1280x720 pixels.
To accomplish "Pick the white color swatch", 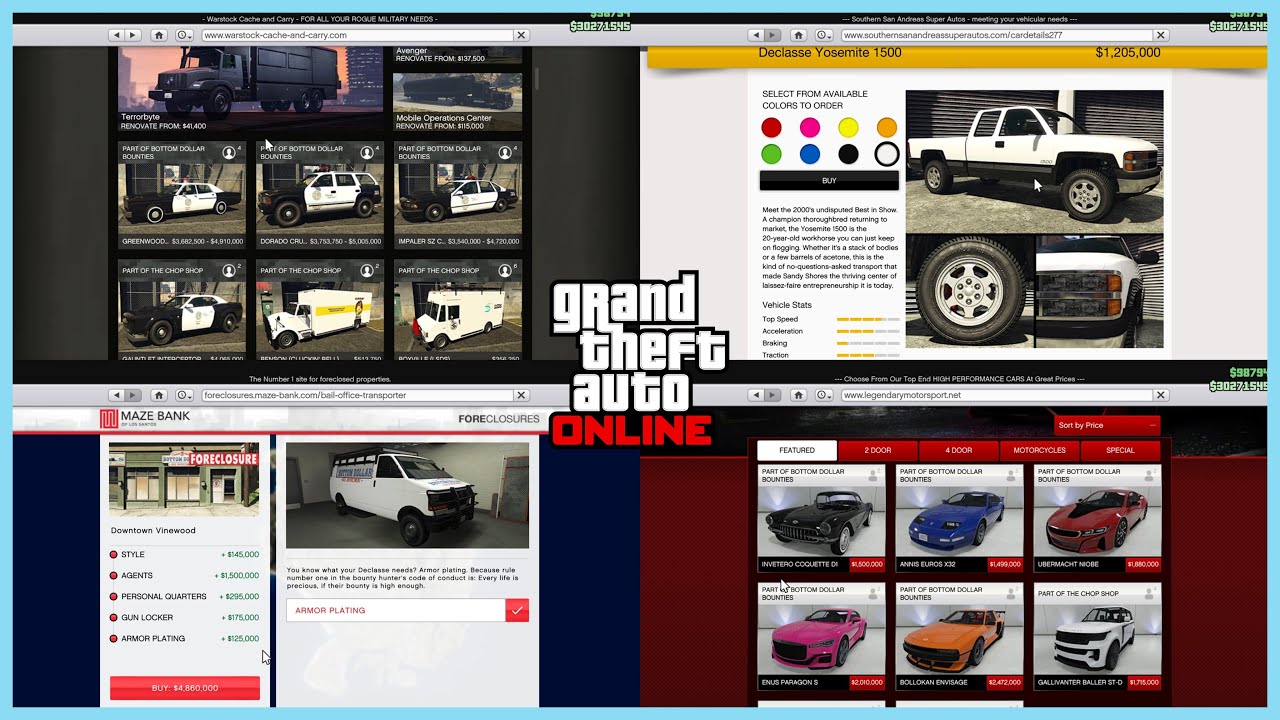I will (887, 154).
